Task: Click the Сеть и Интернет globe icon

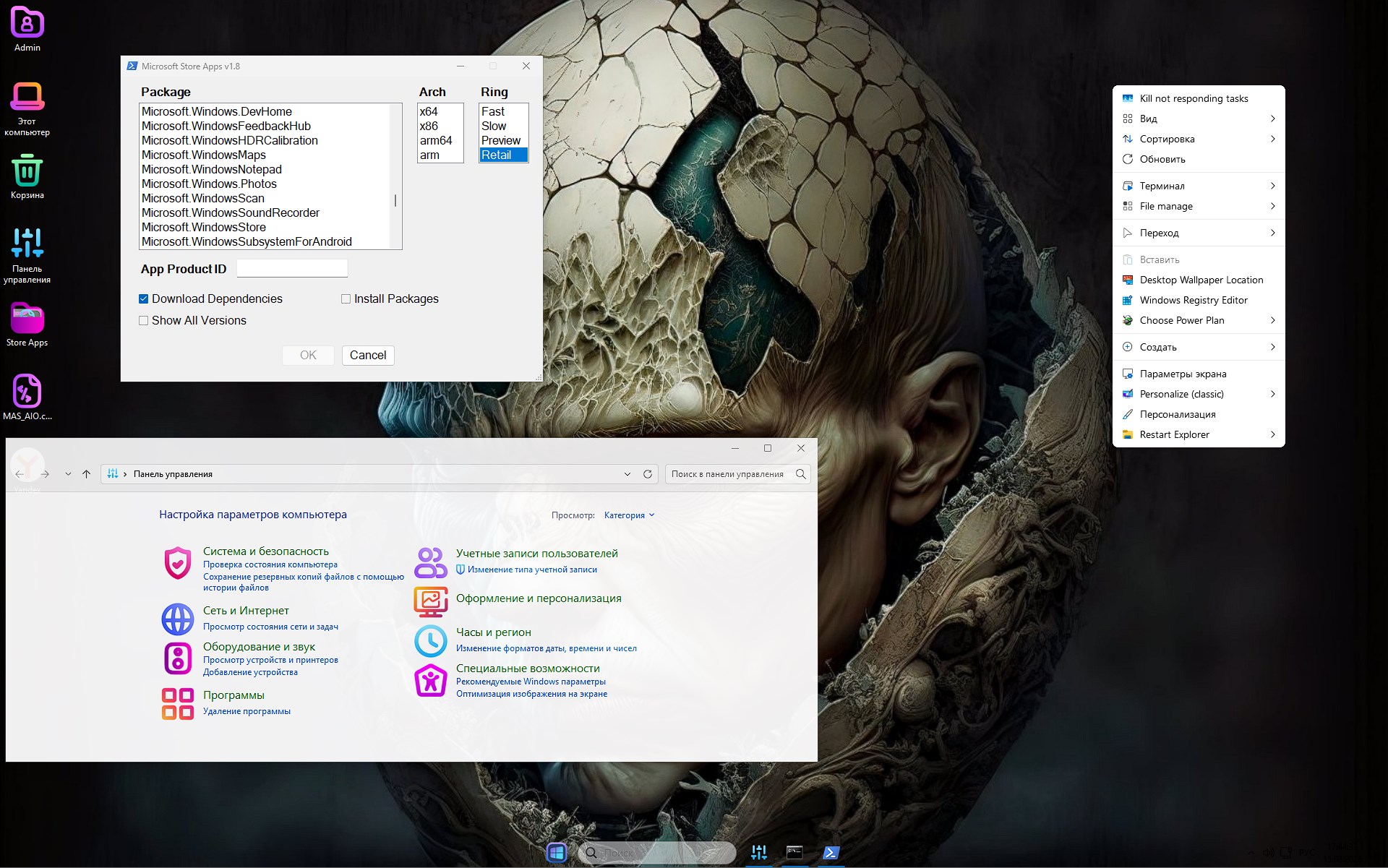Action: coord(177,619)
